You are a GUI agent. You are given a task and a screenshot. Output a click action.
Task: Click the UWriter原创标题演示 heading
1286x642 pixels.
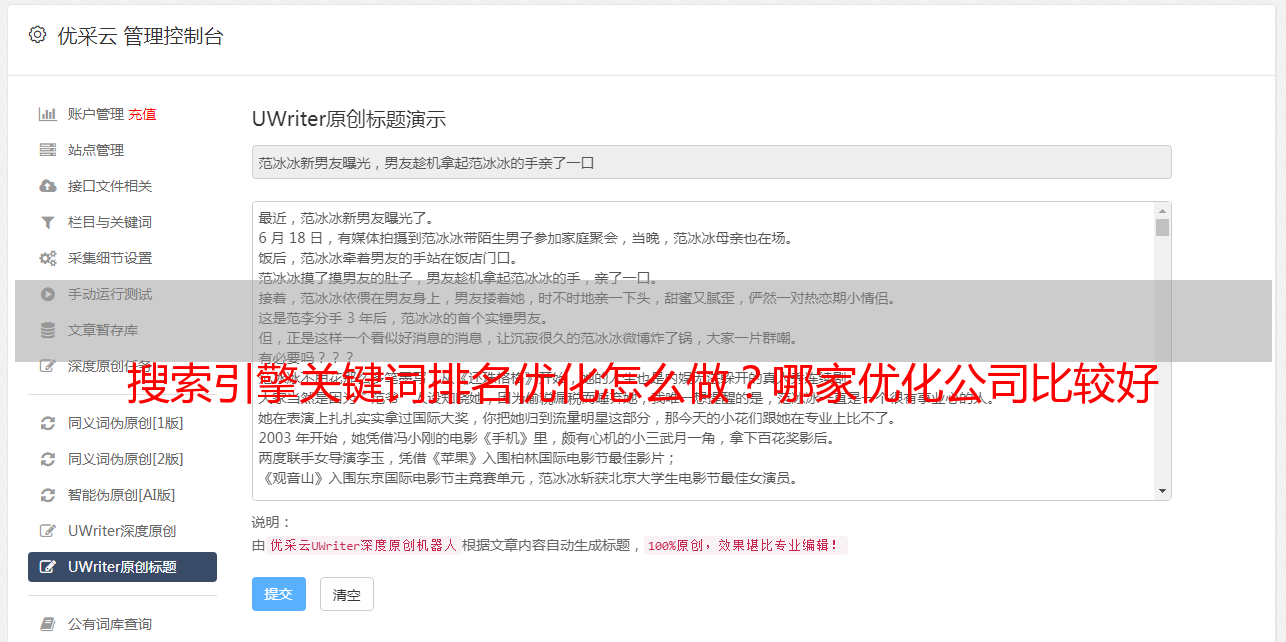point(349,119)
